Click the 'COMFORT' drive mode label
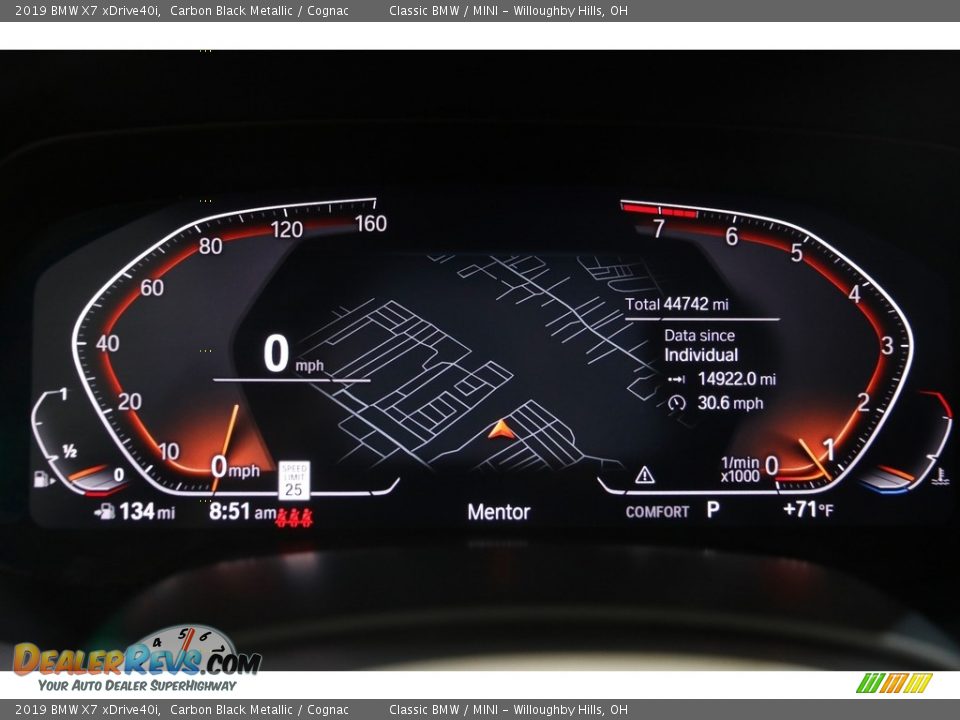 coord(657,512)
